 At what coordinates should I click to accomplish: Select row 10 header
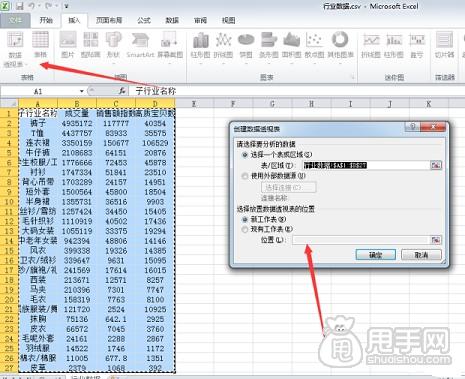9,202
